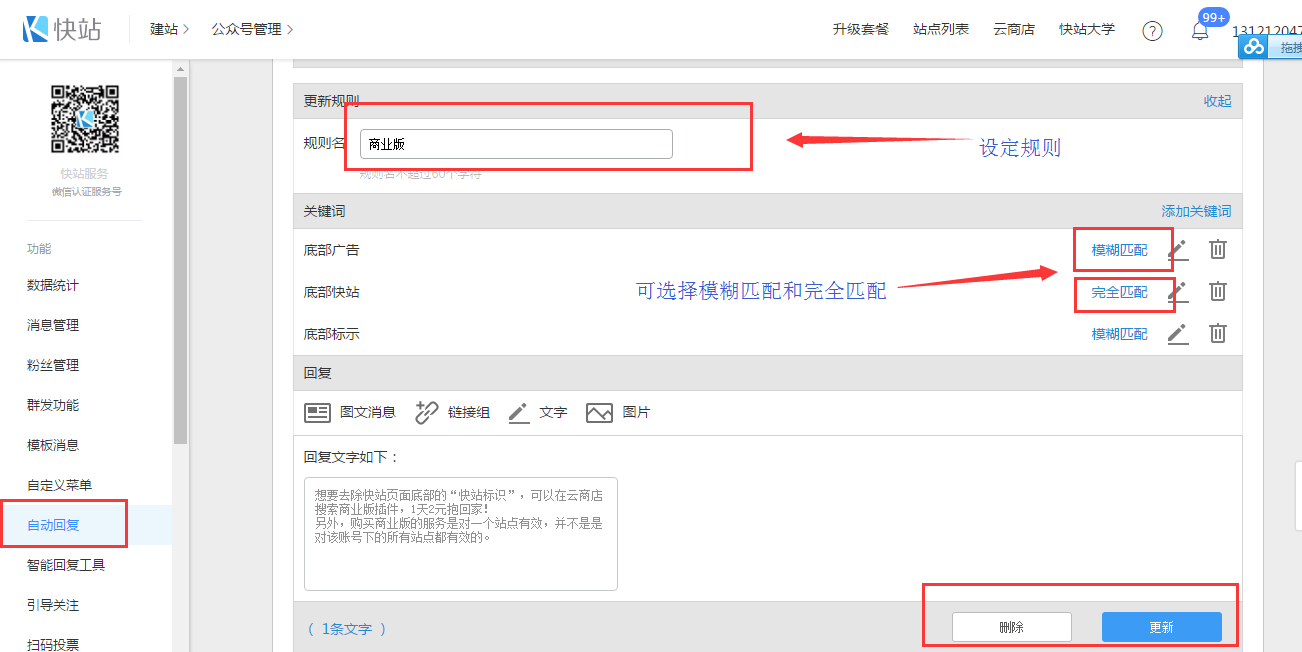Choose the 链接组 reply icon
The image size is (1302, 652).
(x=427, y=413)
